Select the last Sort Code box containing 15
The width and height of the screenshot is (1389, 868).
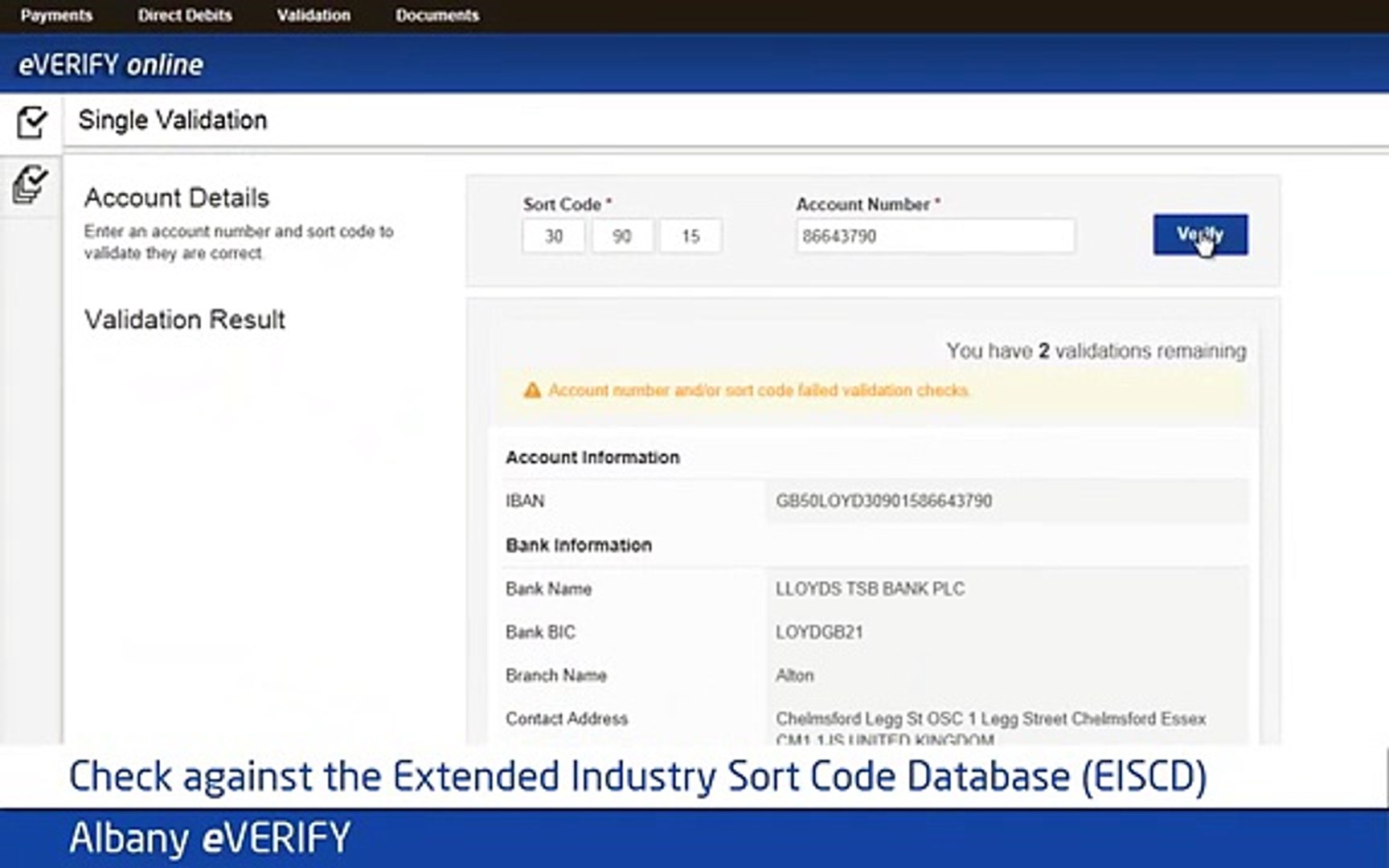click(x=690, y=236)
